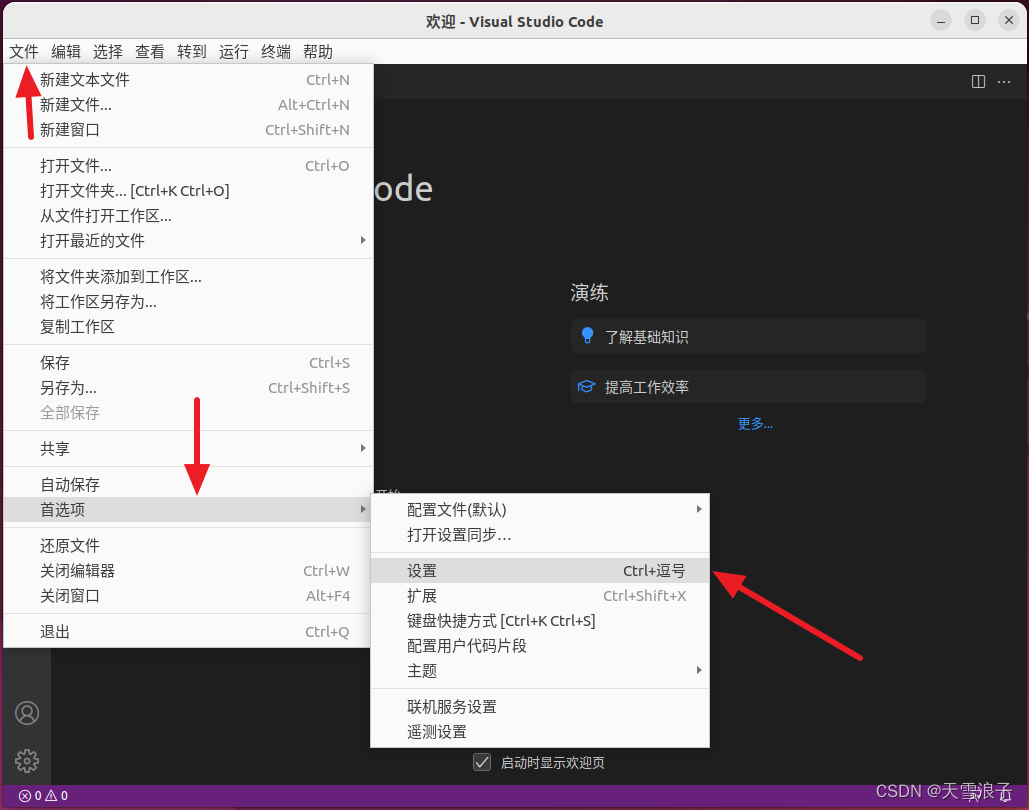
Task: Open the Manage gear icon
Action: point(27,761)
